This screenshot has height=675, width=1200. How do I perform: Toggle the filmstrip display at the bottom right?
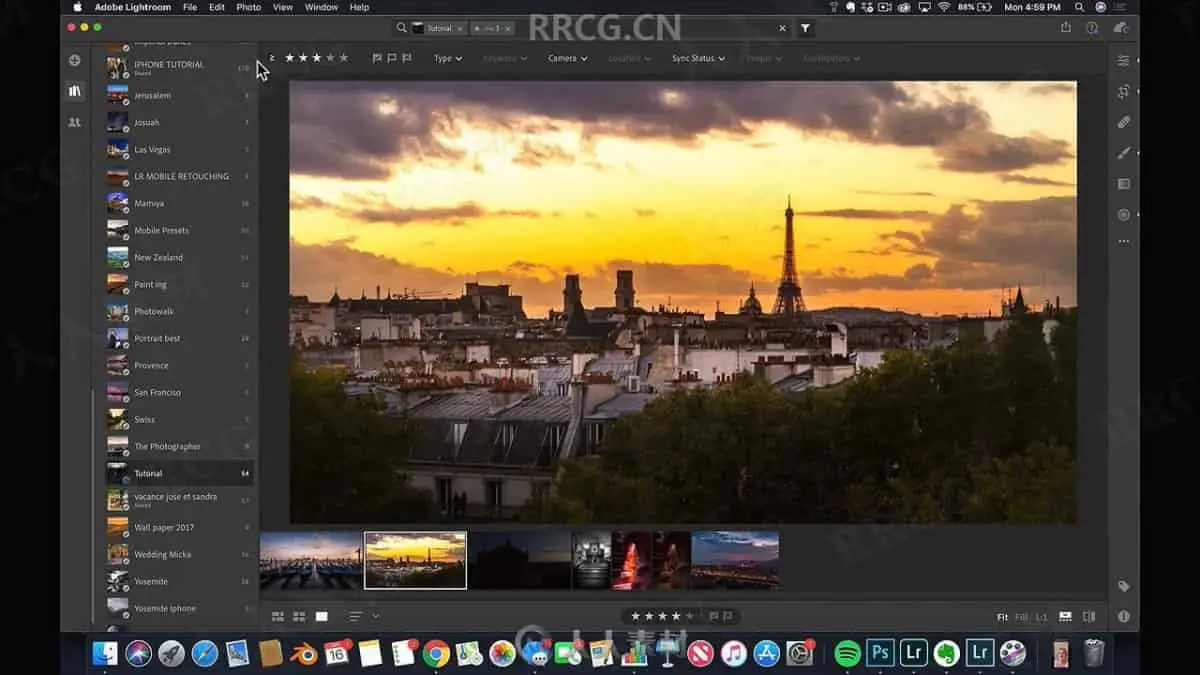click(x=1065, y=617)
